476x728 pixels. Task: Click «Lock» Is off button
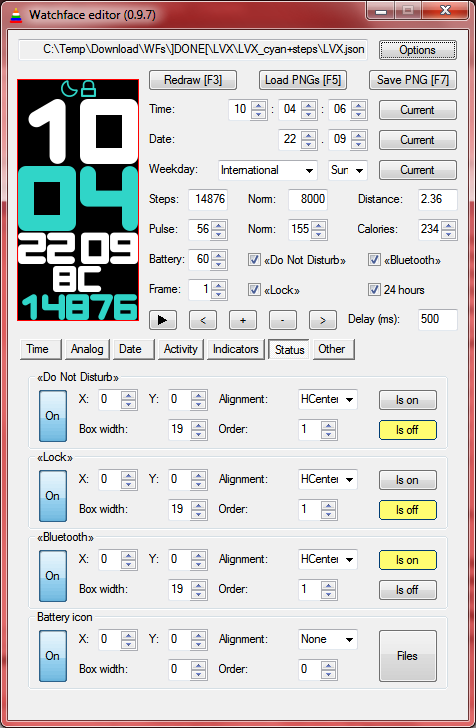tap(408, 510)
